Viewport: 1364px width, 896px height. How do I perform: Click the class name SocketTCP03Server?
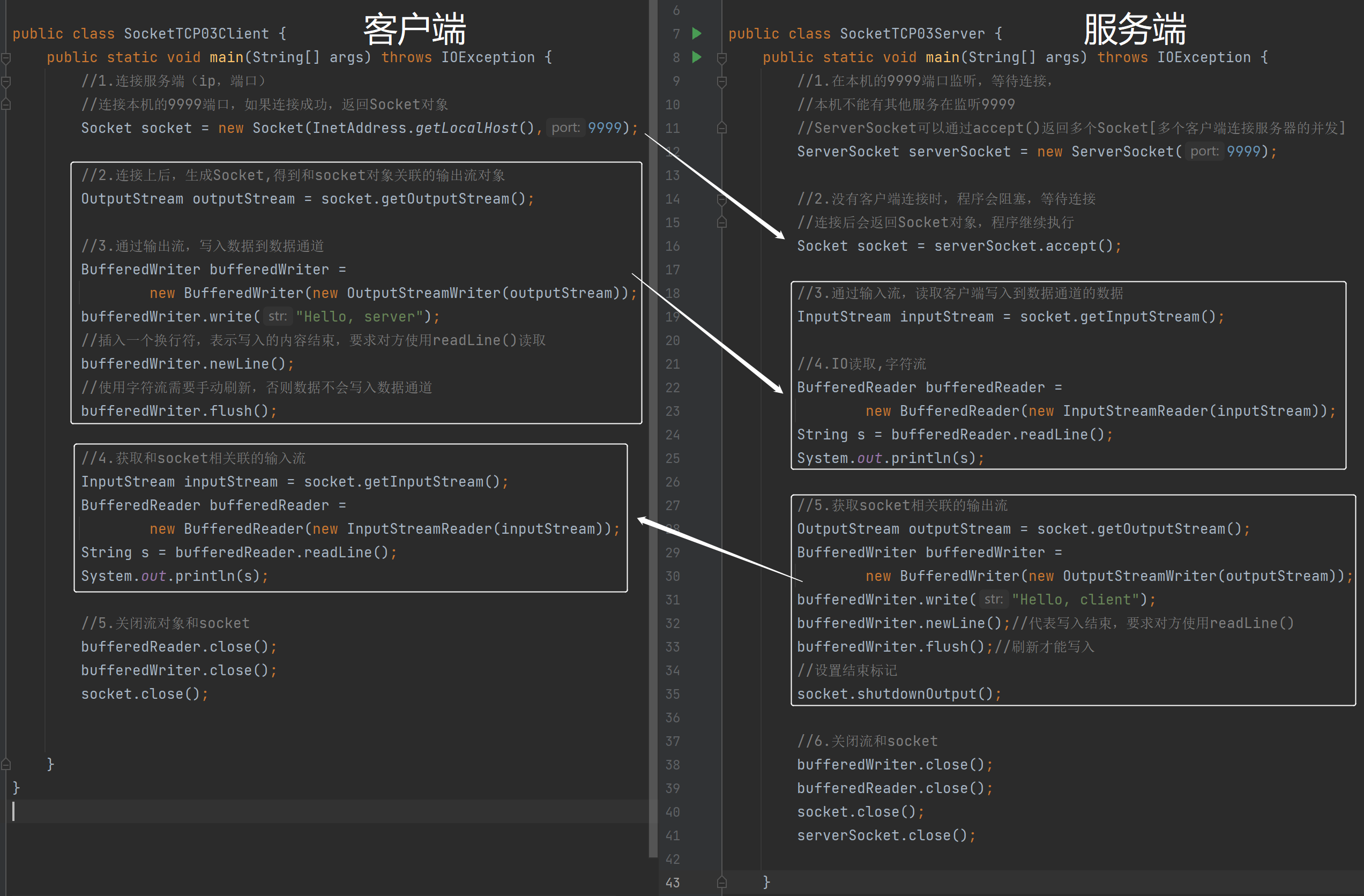point(912,34)
